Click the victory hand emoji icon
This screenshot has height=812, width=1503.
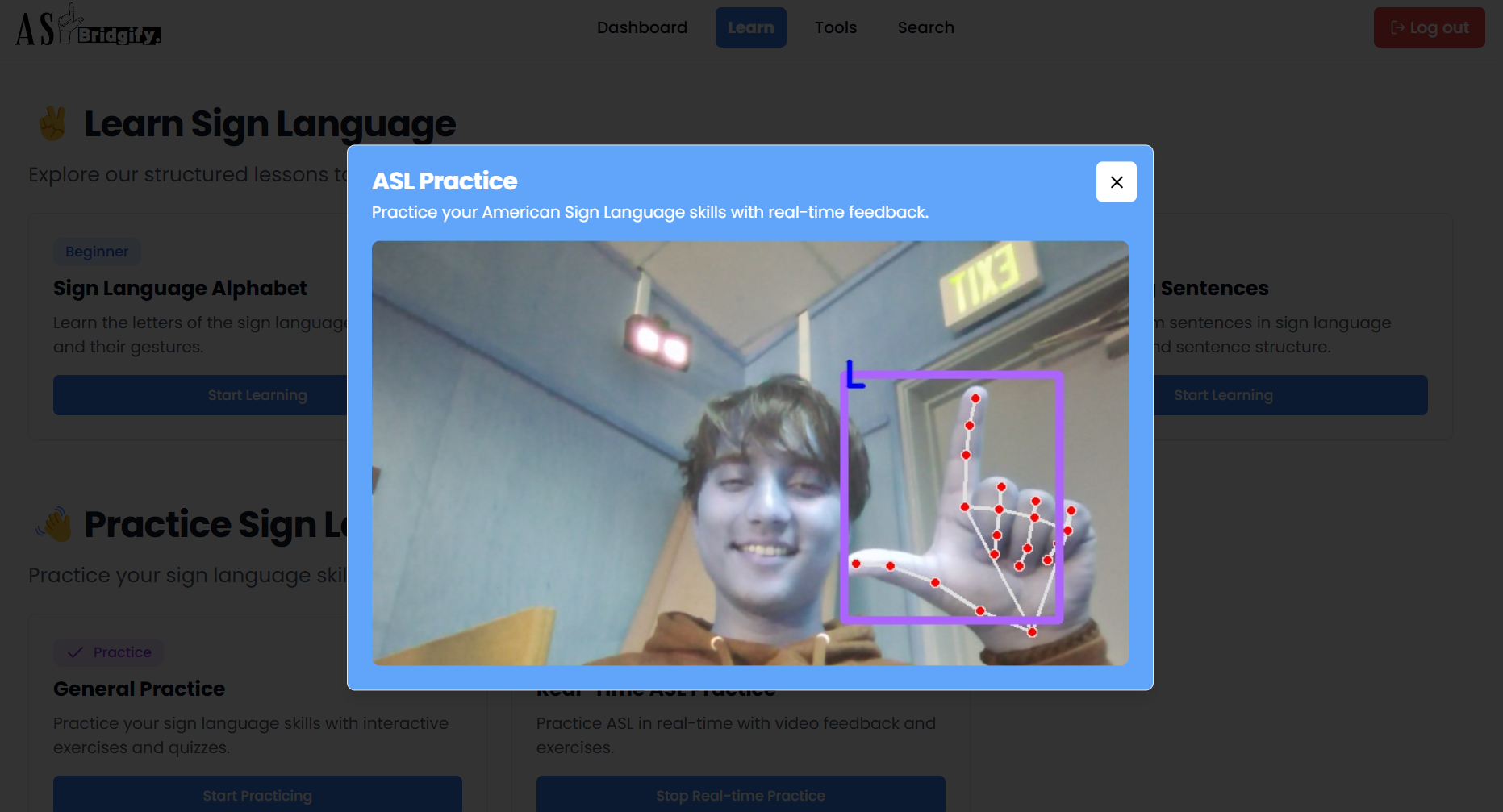[52, 124]
